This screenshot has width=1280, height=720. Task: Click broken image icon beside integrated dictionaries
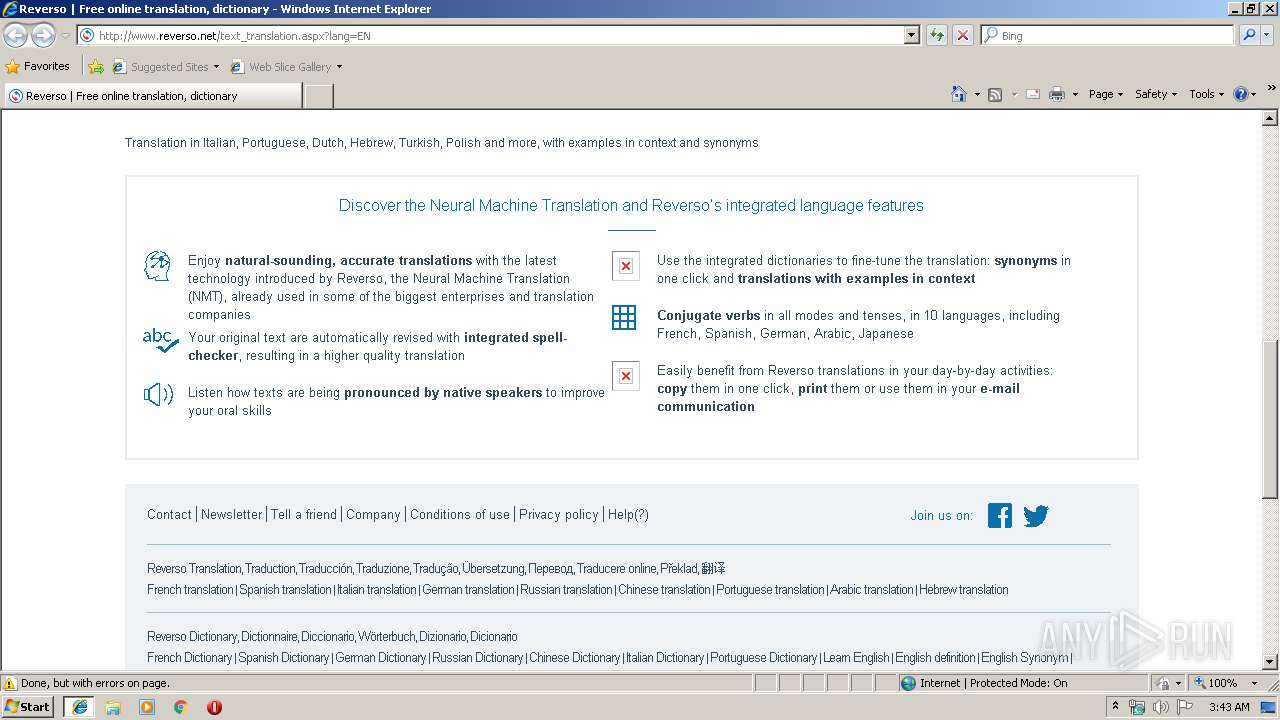pyautogui.click(x=626, y=266)
